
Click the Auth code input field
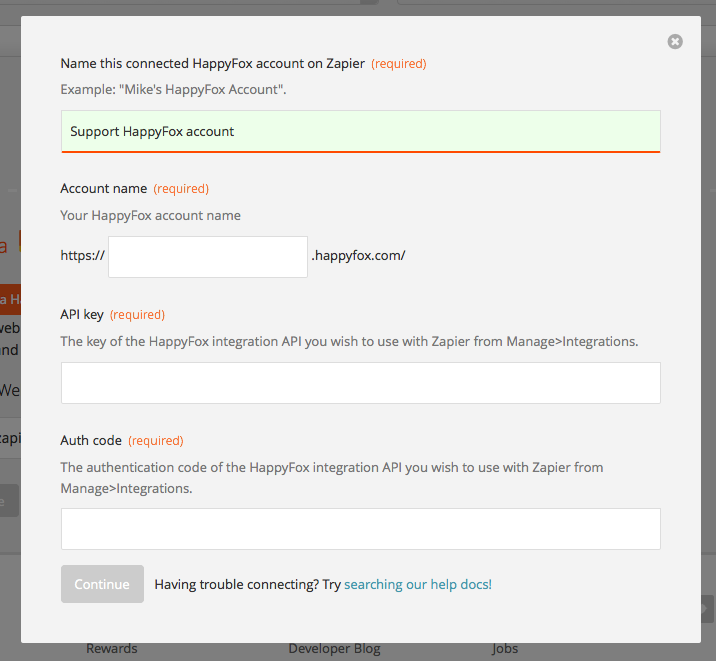(x=361, y=529)
